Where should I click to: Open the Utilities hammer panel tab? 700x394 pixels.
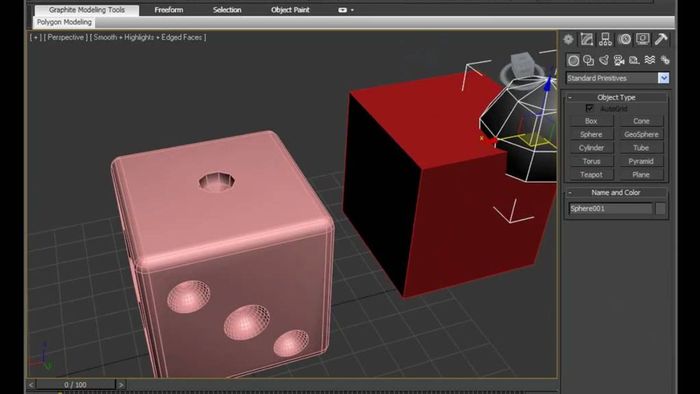click(x=661, y=39)
